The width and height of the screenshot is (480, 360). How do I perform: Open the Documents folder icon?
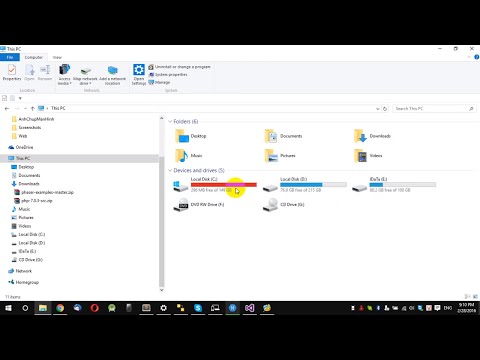click(x=271, y=136)
